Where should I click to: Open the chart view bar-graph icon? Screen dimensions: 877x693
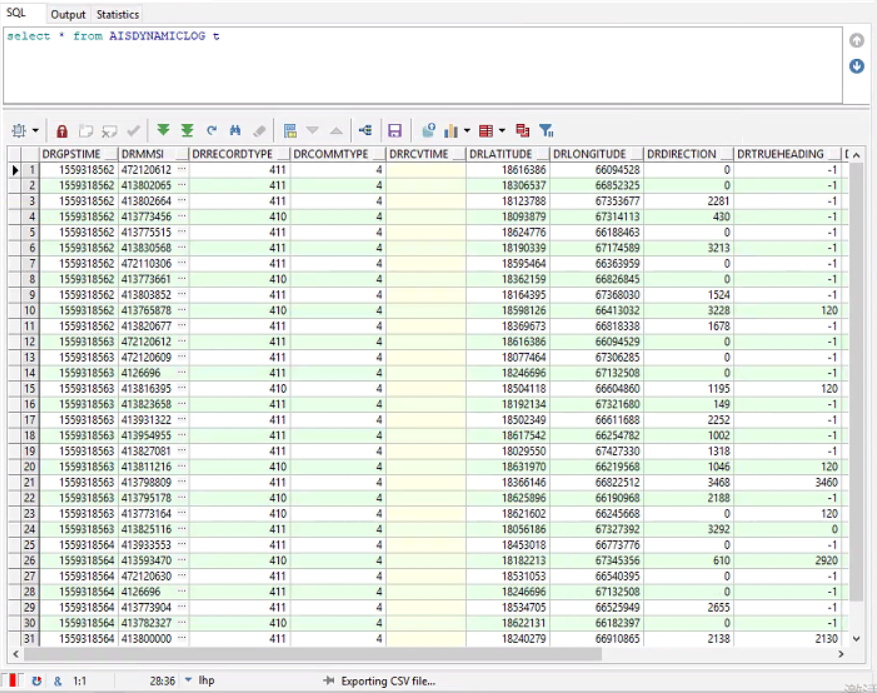[450, 130]
